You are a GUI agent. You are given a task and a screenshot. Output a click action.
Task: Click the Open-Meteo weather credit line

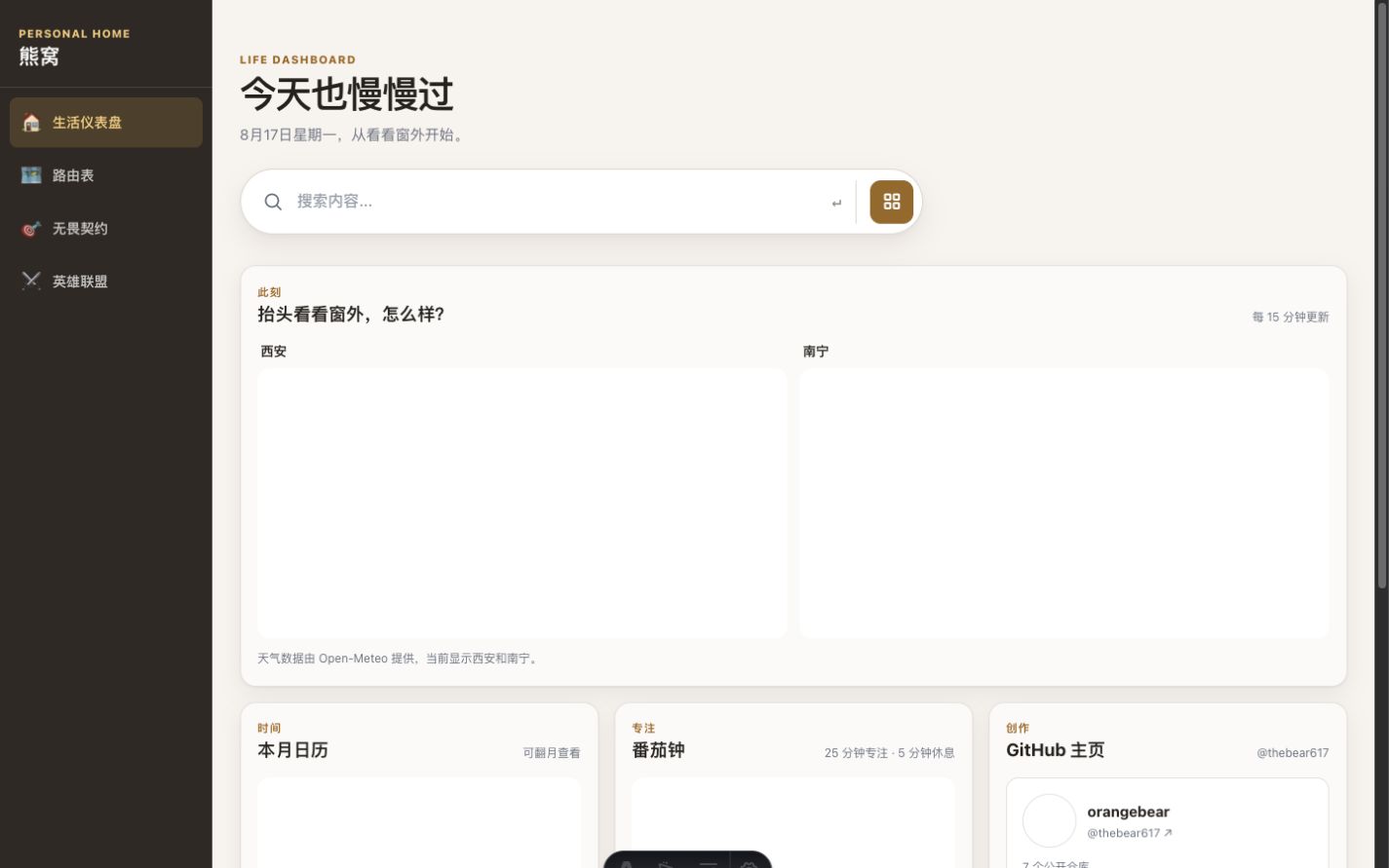click(399, 659)
